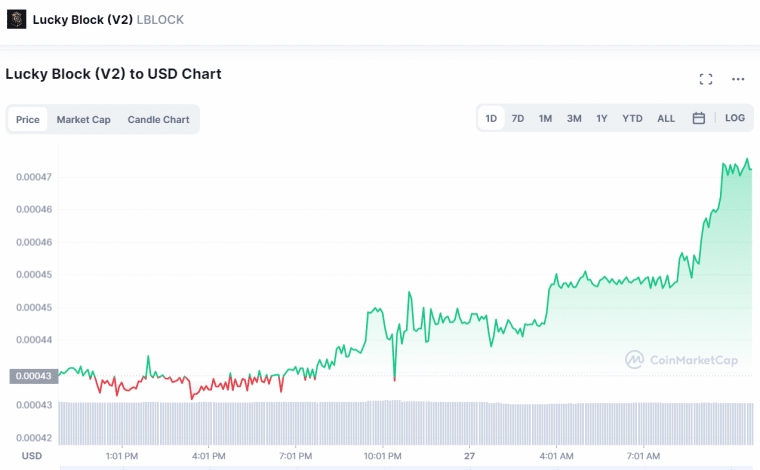The width and height of the screenshot is (760, 470).
Task: Select the 1D time range
Action: point(491,118)
